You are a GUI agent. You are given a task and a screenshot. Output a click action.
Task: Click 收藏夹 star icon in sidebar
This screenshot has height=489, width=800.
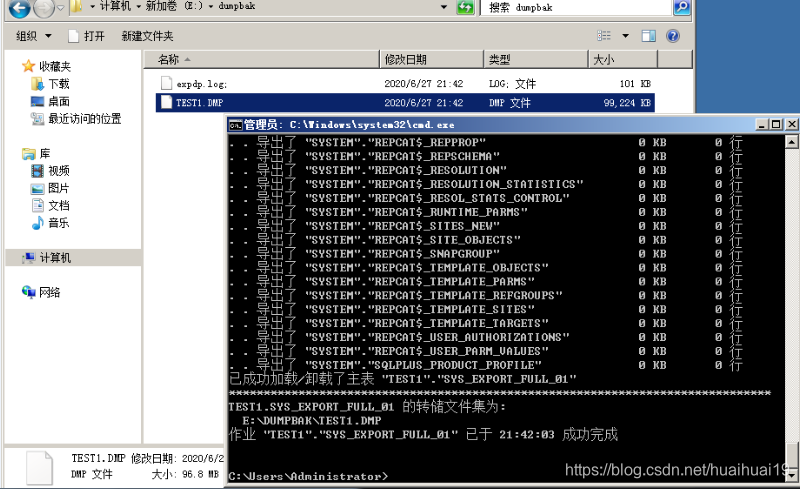[x=29, y=66]
